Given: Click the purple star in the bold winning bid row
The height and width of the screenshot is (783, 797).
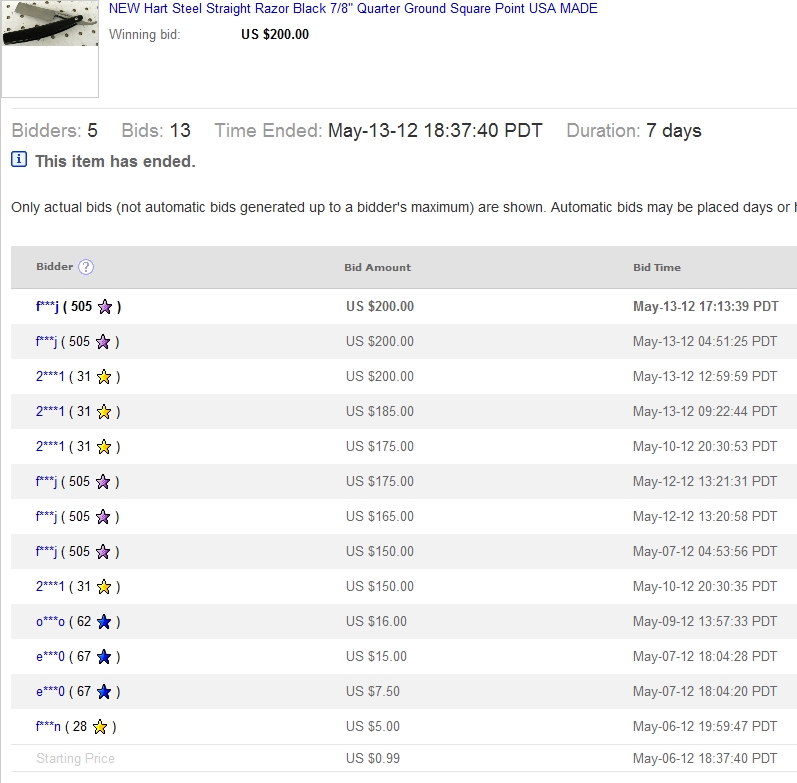Looking at the screenshot, I should [x=105, y=307].
